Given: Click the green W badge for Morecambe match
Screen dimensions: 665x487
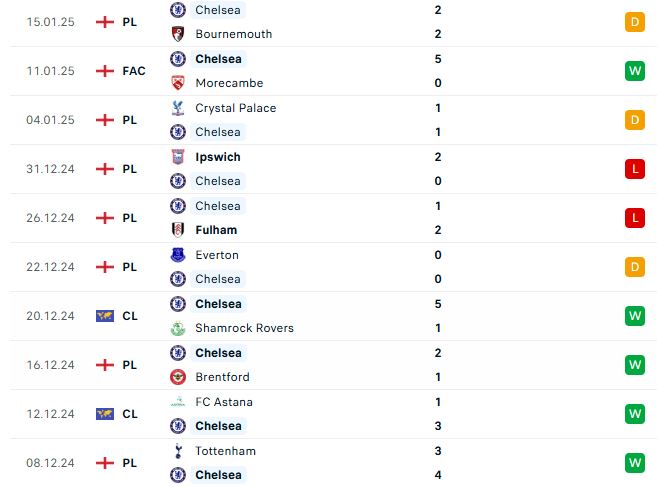Looking at the screenshot, I should pyautogui.click(x=634, y=71).
